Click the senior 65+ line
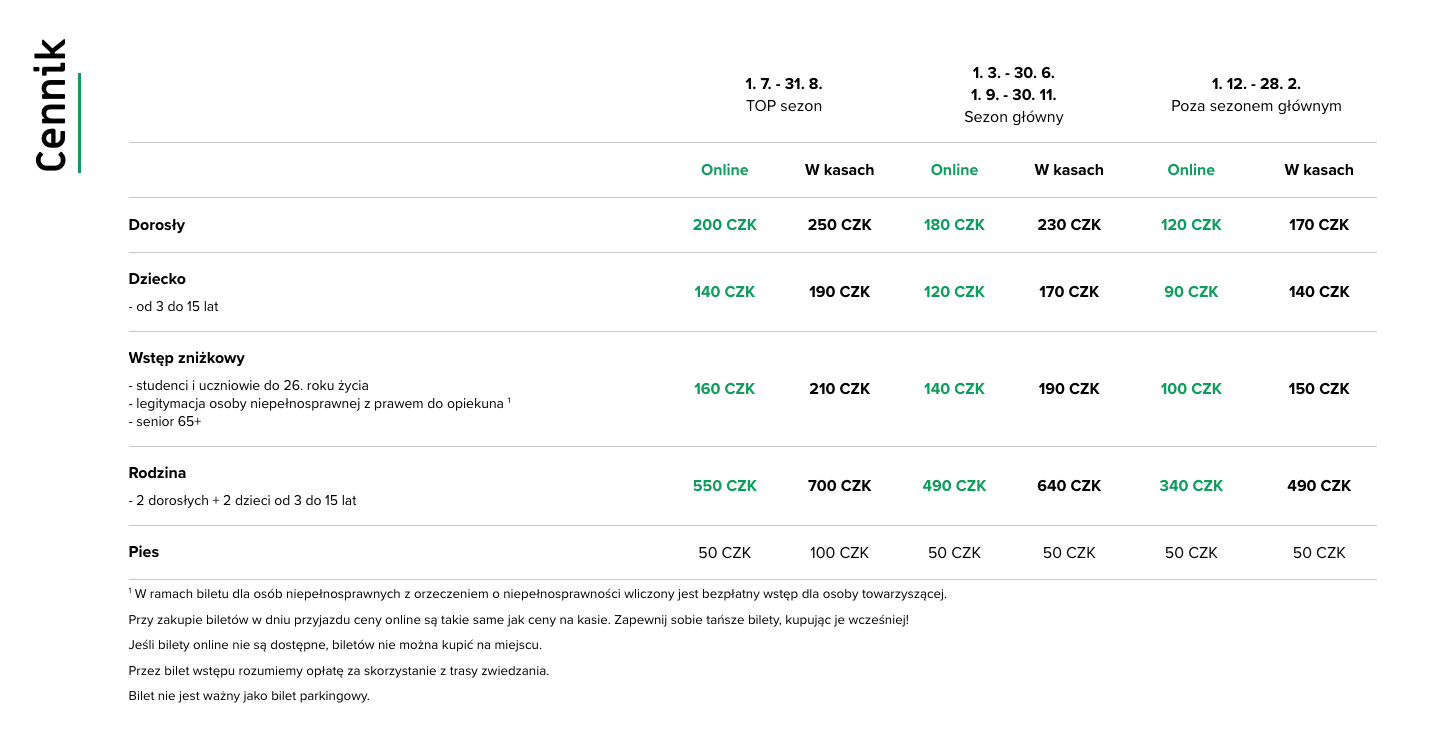 [x=165, y=422]
